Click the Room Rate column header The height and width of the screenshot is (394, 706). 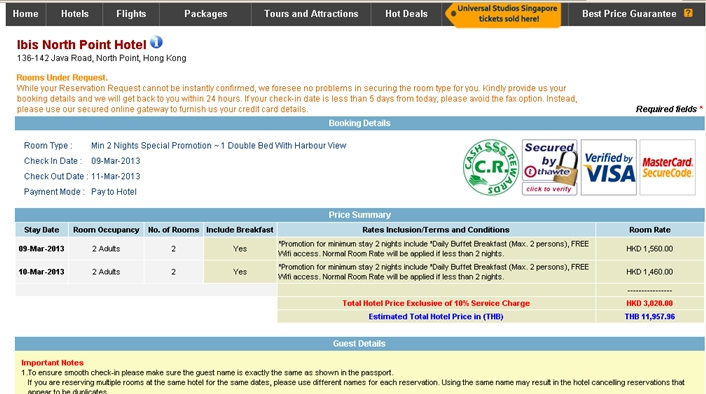tap(650, 230)
